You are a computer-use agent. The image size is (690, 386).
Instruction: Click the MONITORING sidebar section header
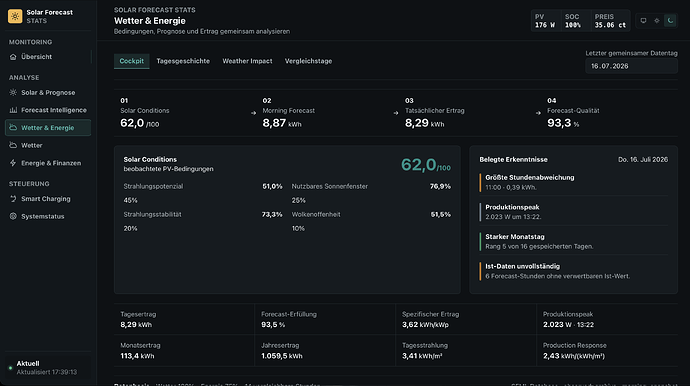[30, 42]
